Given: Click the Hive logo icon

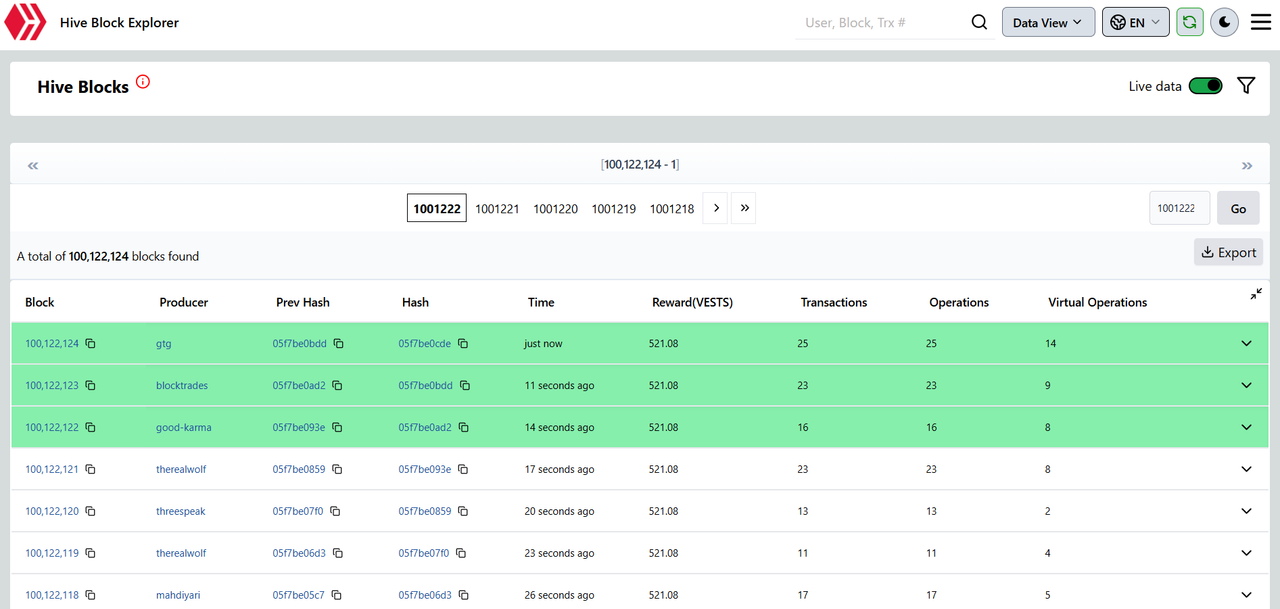Looking at the screenshot, I should coord(26,22).
